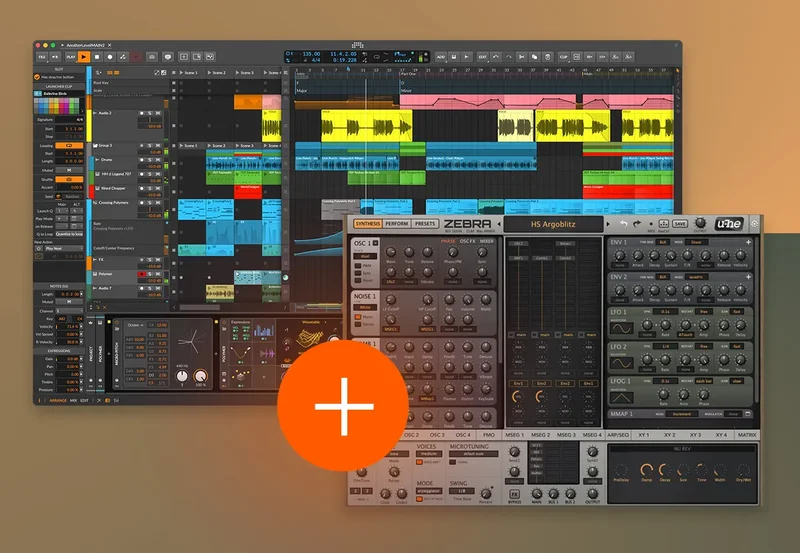
Task: Click the OSC 1 Wave knob
Action: pos(391,252)
